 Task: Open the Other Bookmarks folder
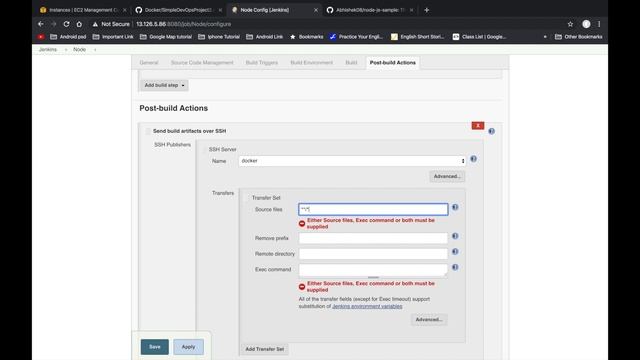pyautogui.click(x=578, y=37)
